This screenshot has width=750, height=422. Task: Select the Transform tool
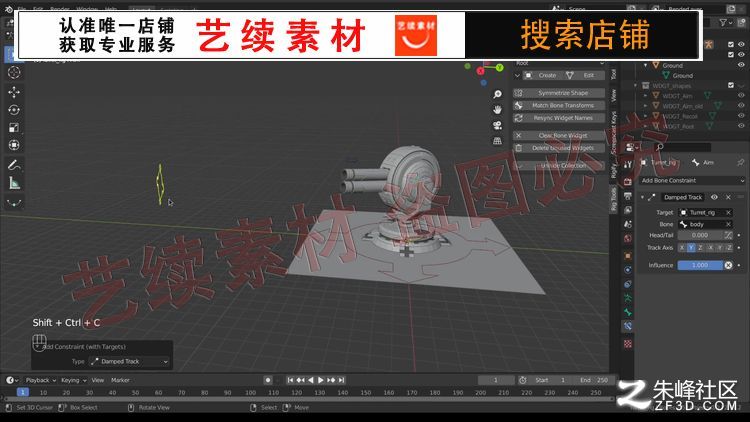[x=14, y=145]
